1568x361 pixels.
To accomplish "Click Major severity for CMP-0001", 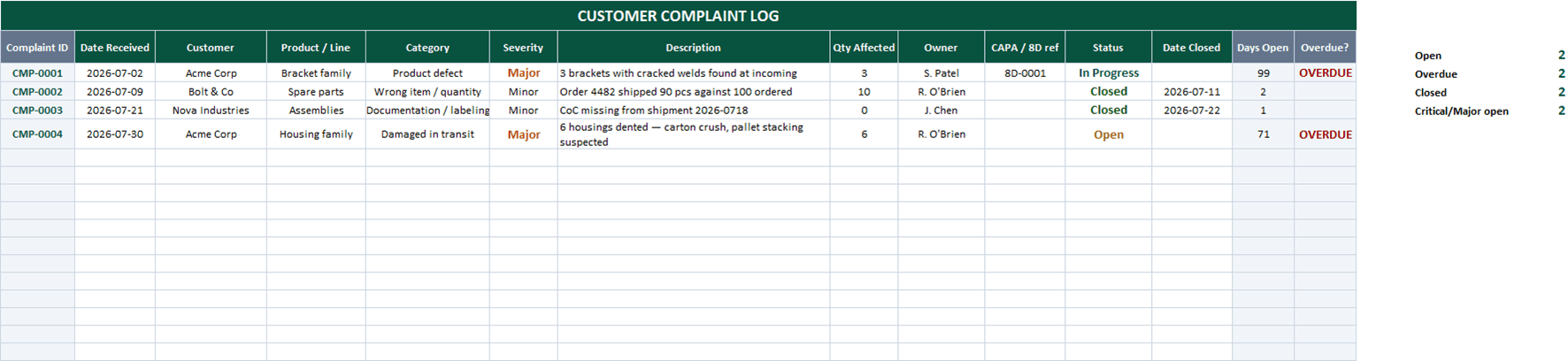I will [x=523, y=73].
